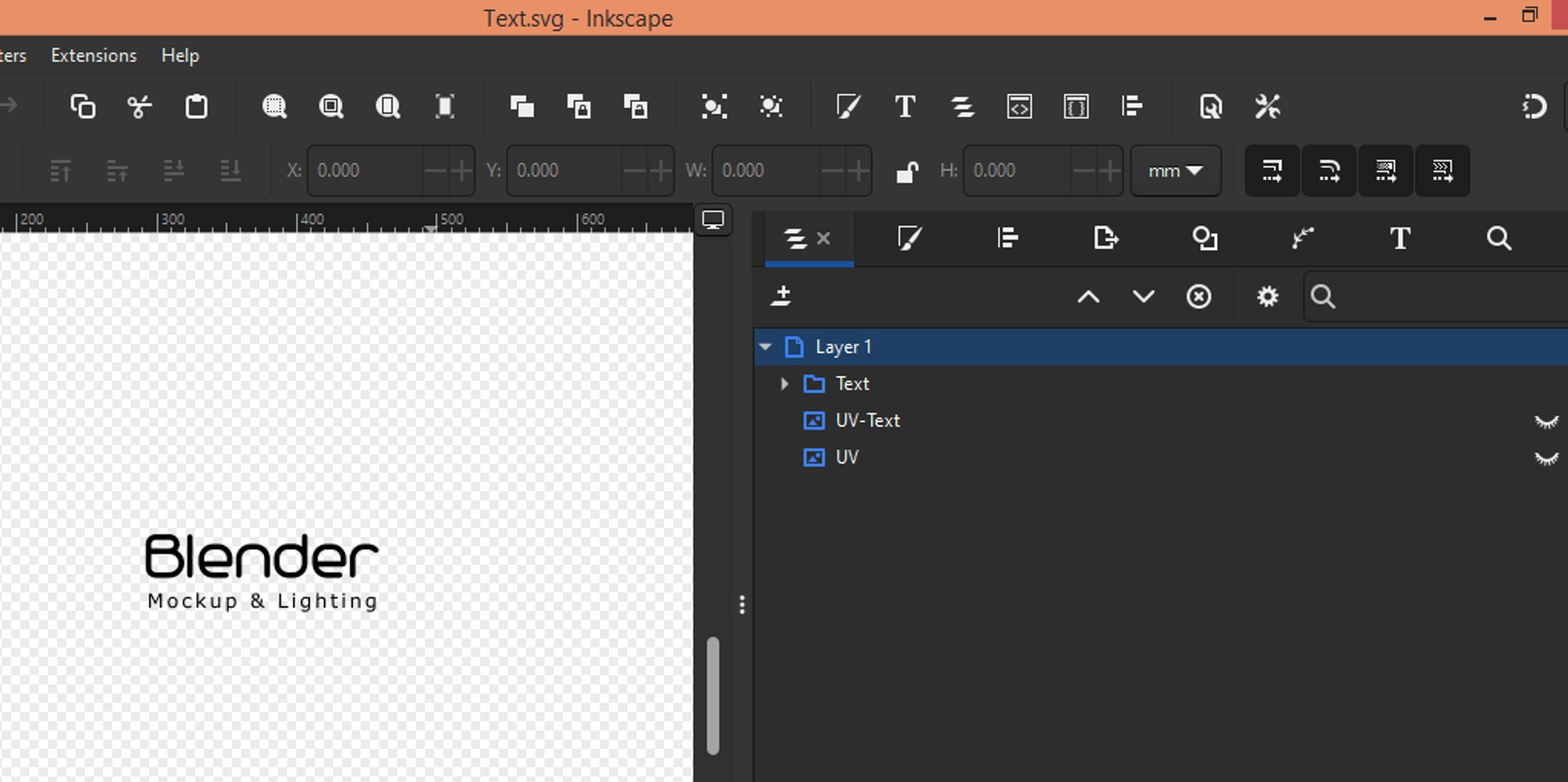Group selected objects

(714, 106)
